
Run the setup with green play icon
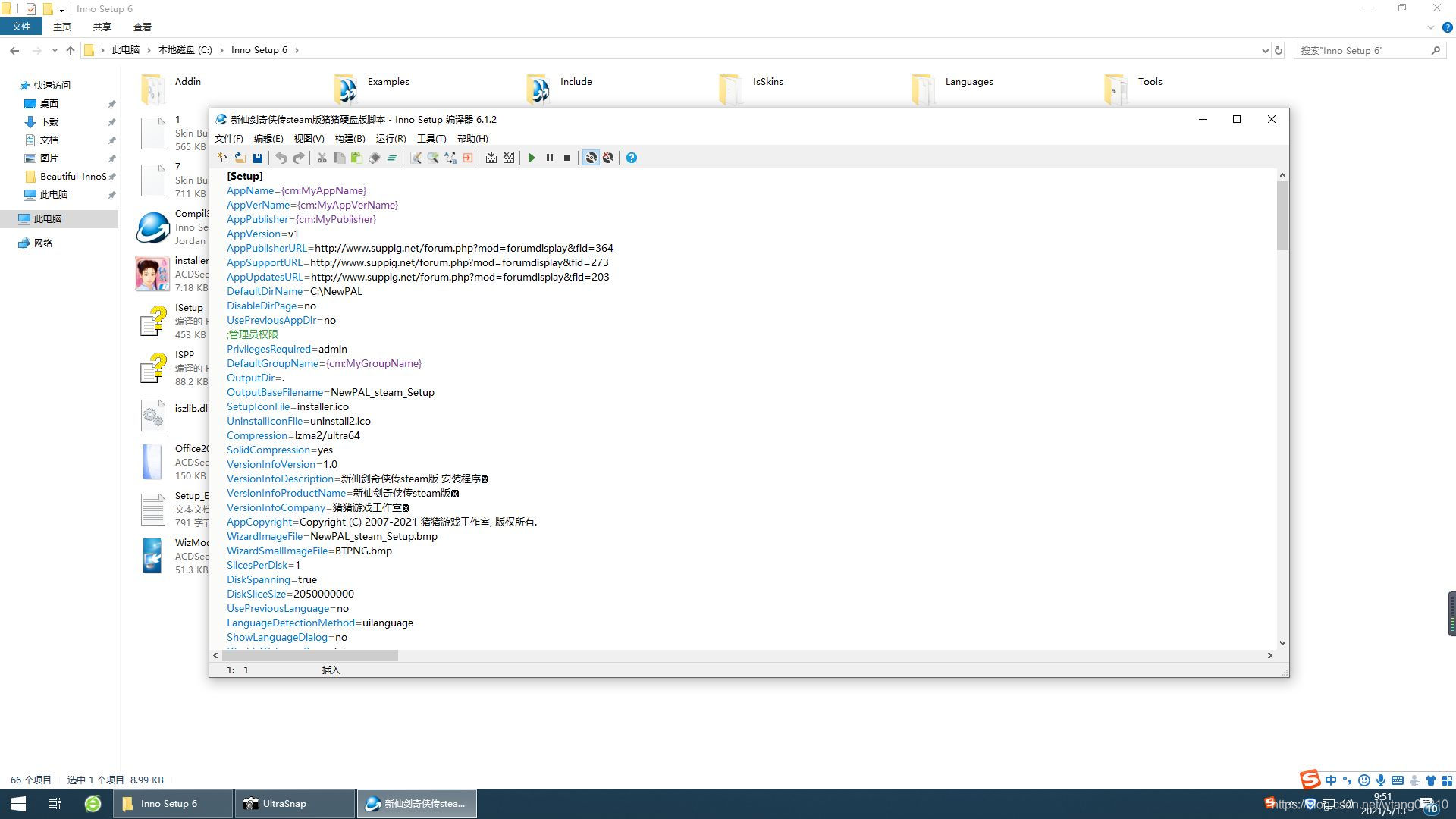click(x=532, y=158)
